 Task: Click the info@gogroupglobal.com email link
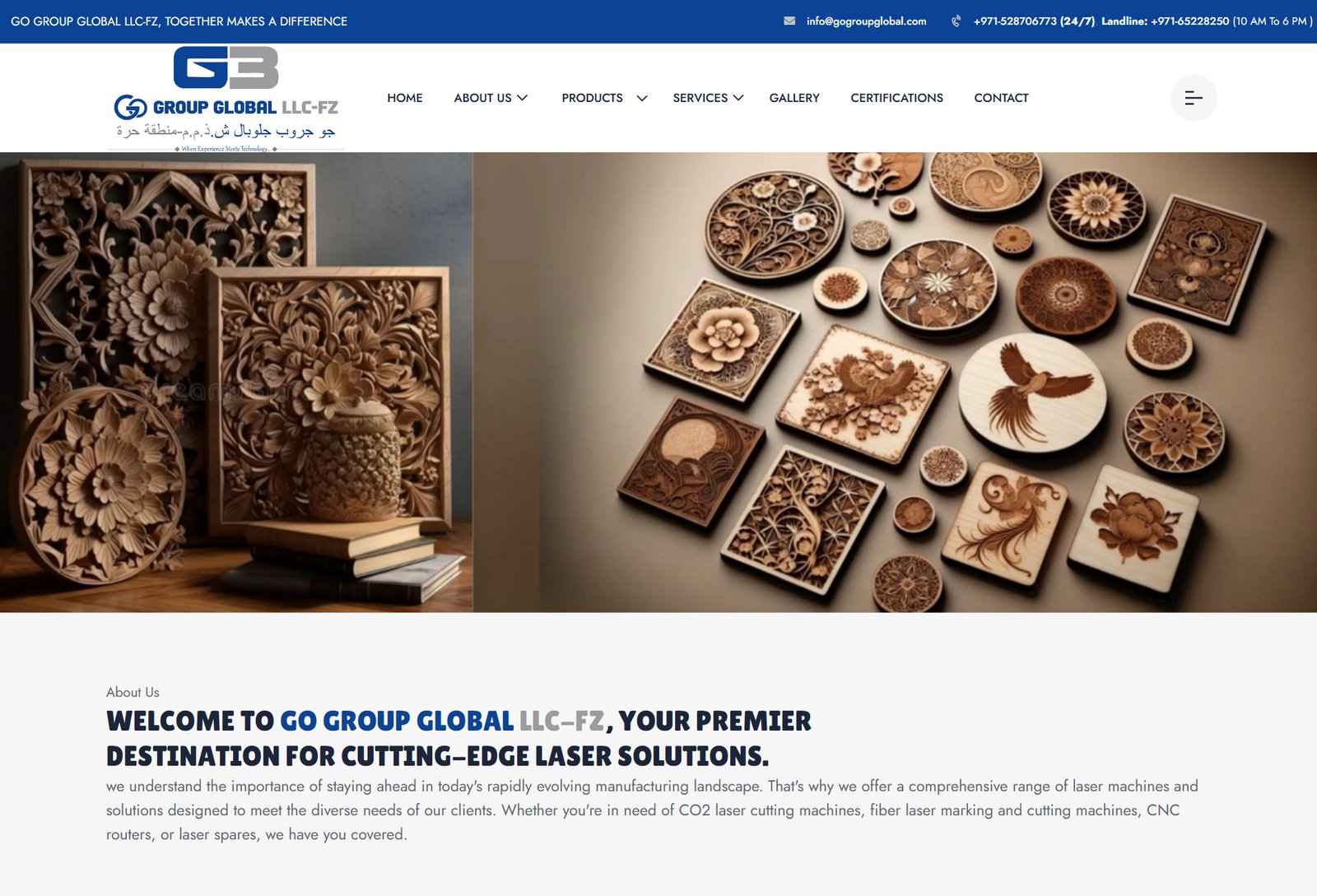tap(866, 21)
